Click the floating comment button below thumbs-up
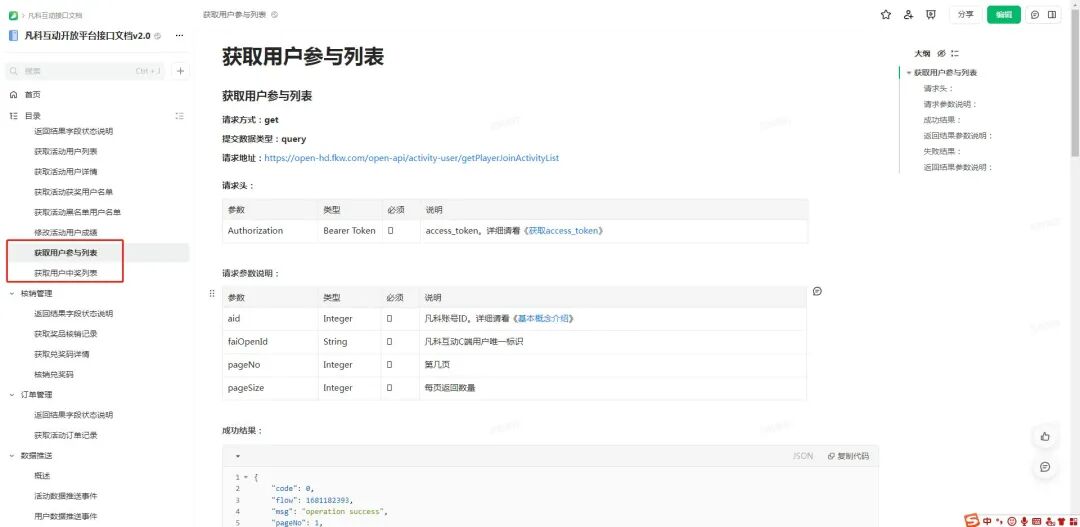This screenshot has width=1080, height=527. 1045,467
